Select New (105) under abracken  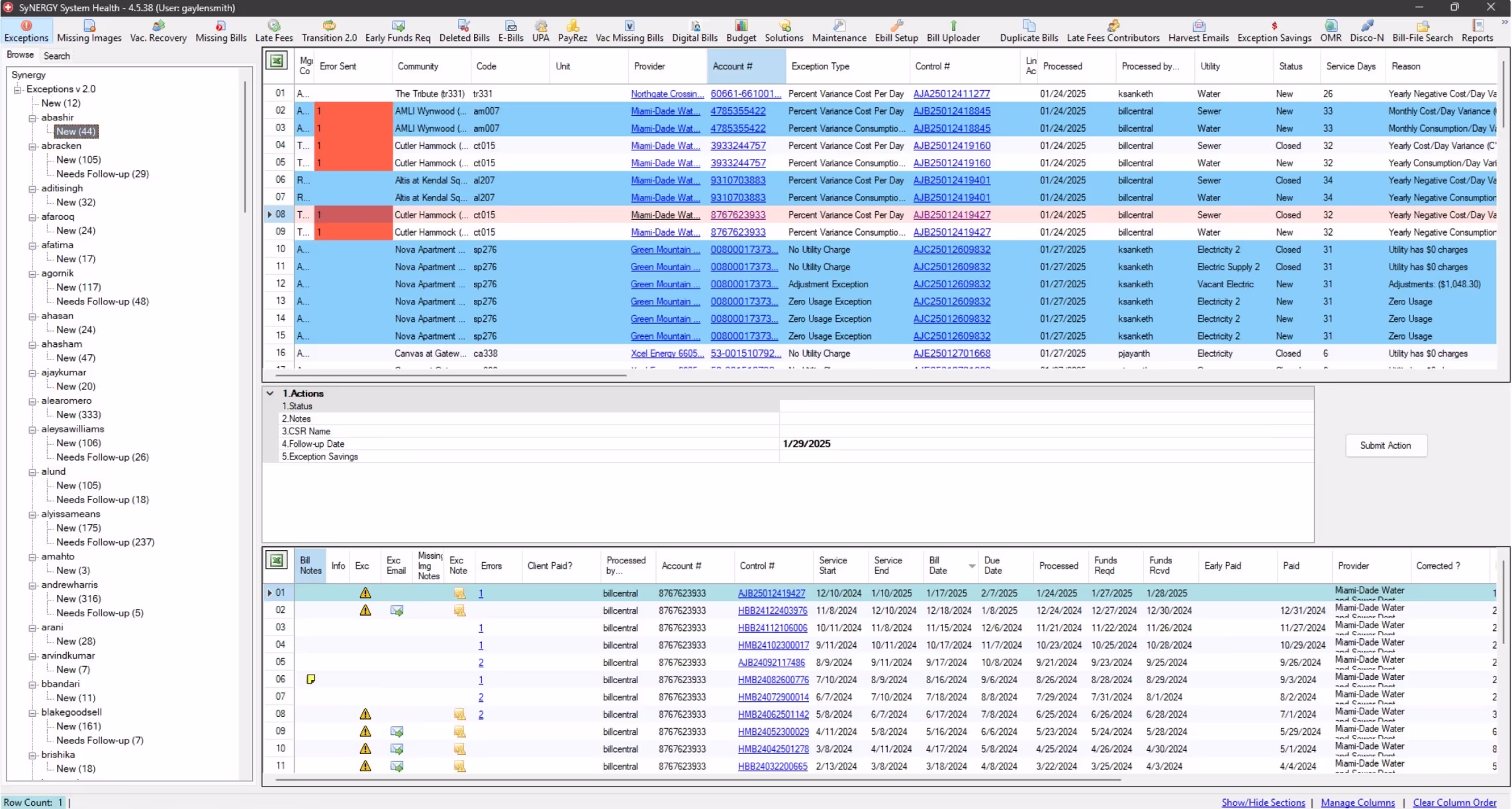(x=78, y=160)
